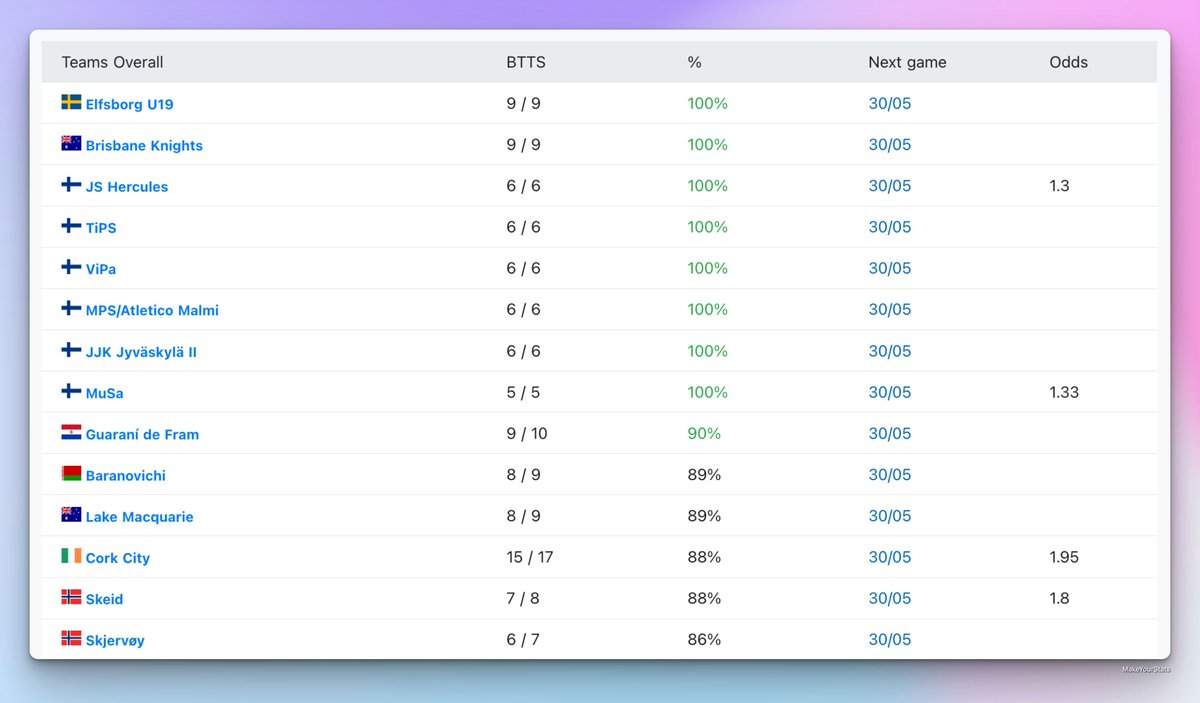1200x703 pixels.
Task: Click the Norwegian flag beside Skeid
Action: tap(71, 597)
